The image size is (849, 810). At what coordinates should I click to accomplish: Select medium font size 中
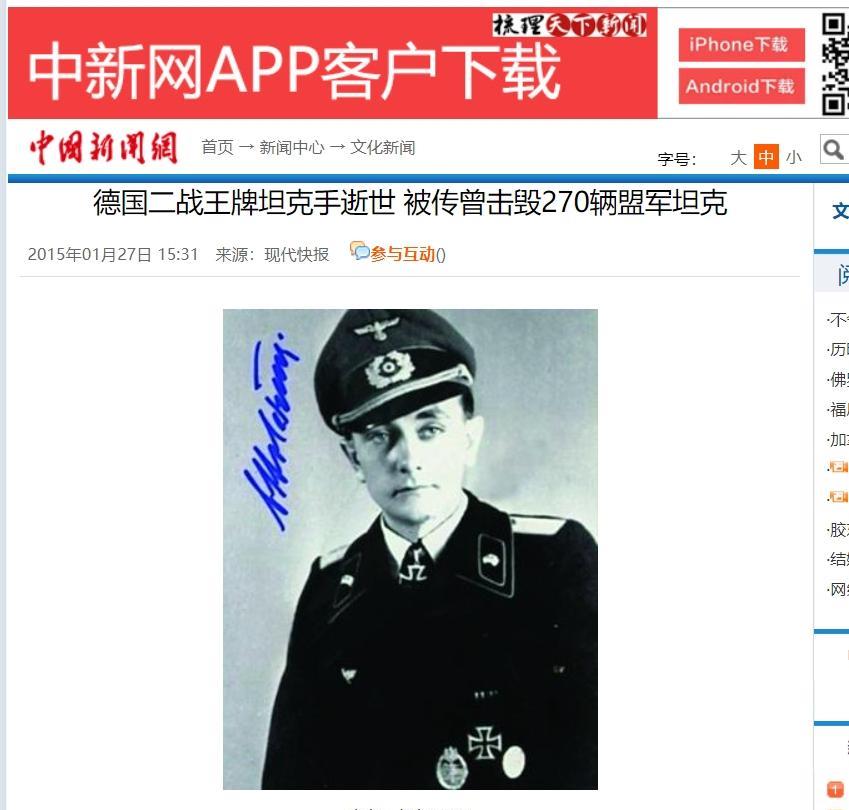click(766, 157)
